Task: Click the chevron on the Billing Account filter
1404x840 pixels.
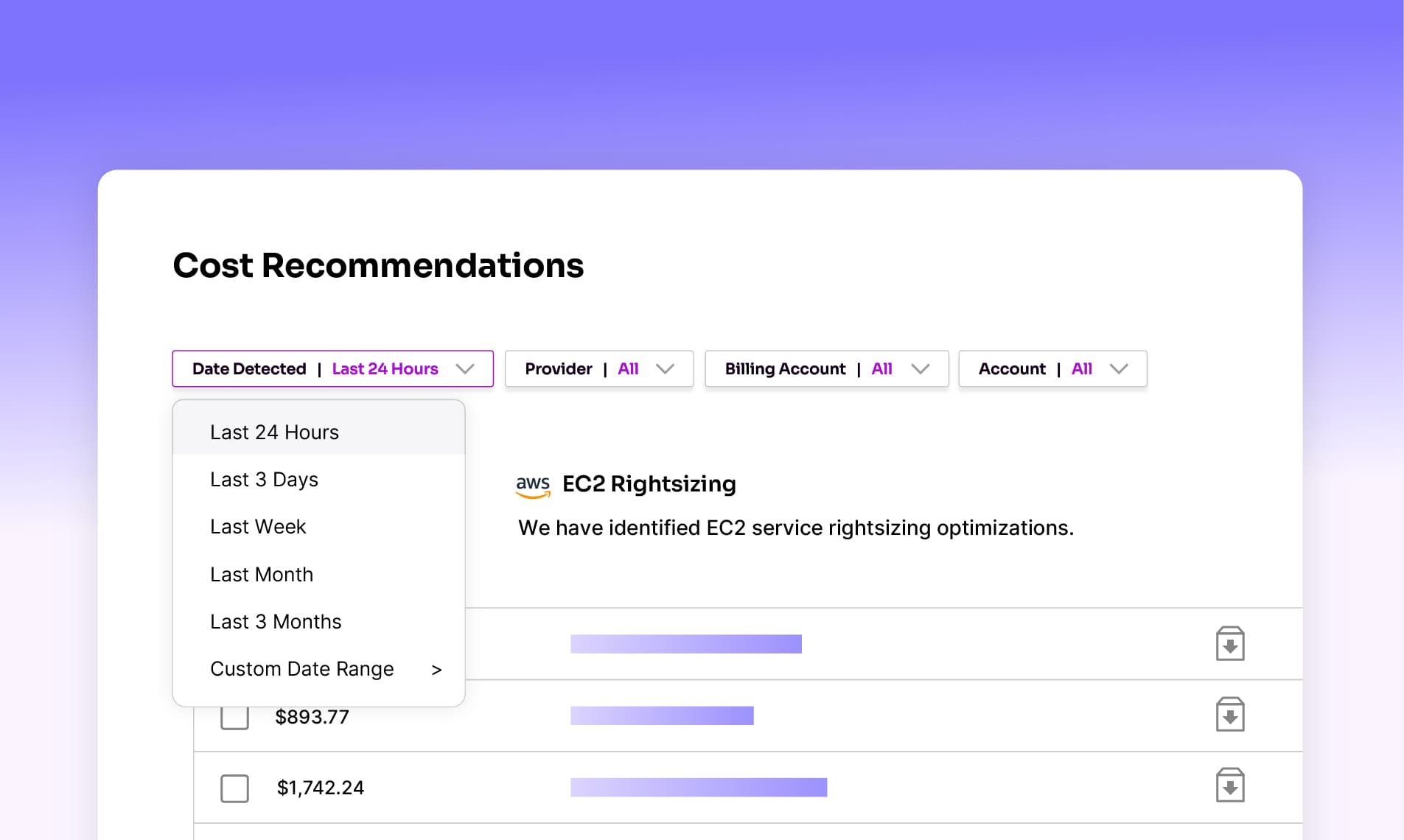Action: click(x=921, y=368)
